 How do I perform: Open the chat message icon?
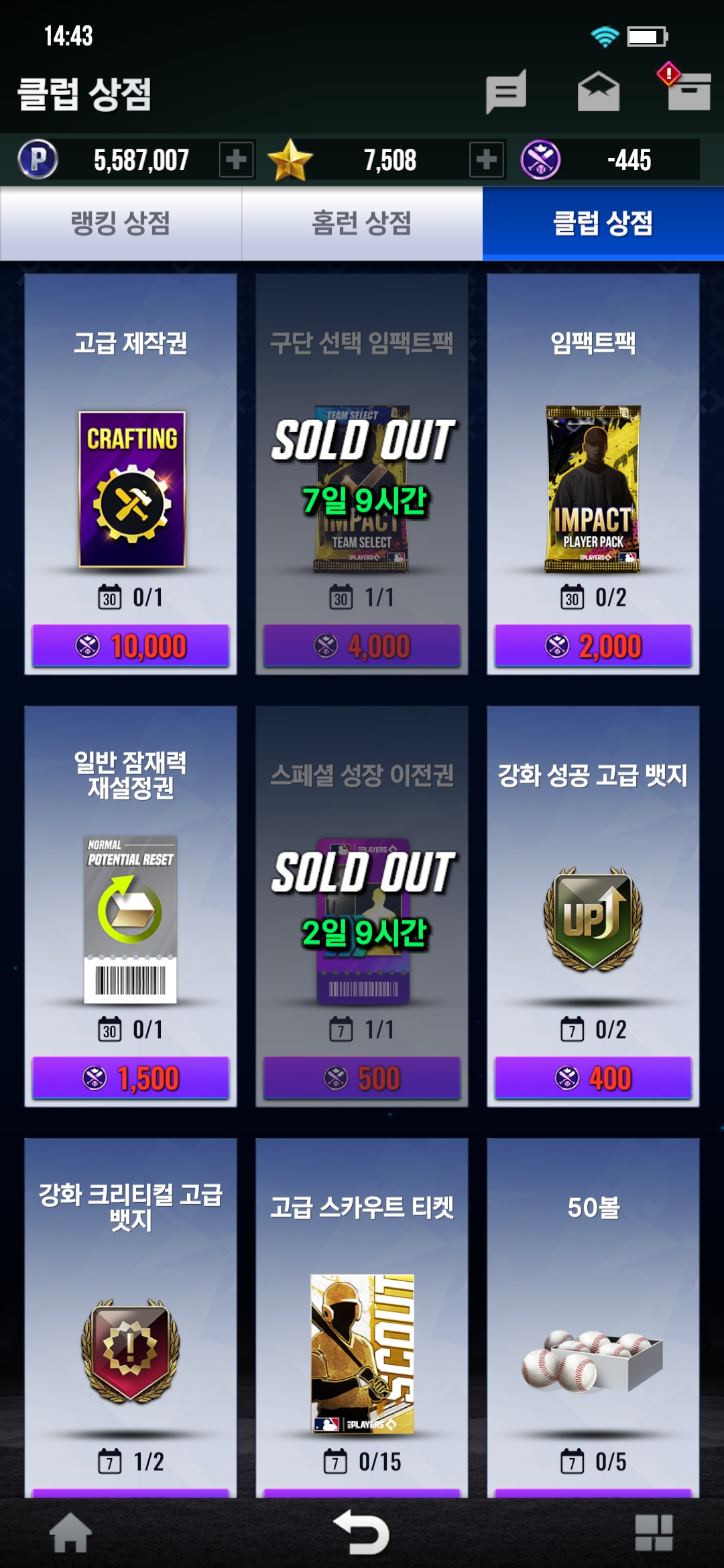click(506, 92)
